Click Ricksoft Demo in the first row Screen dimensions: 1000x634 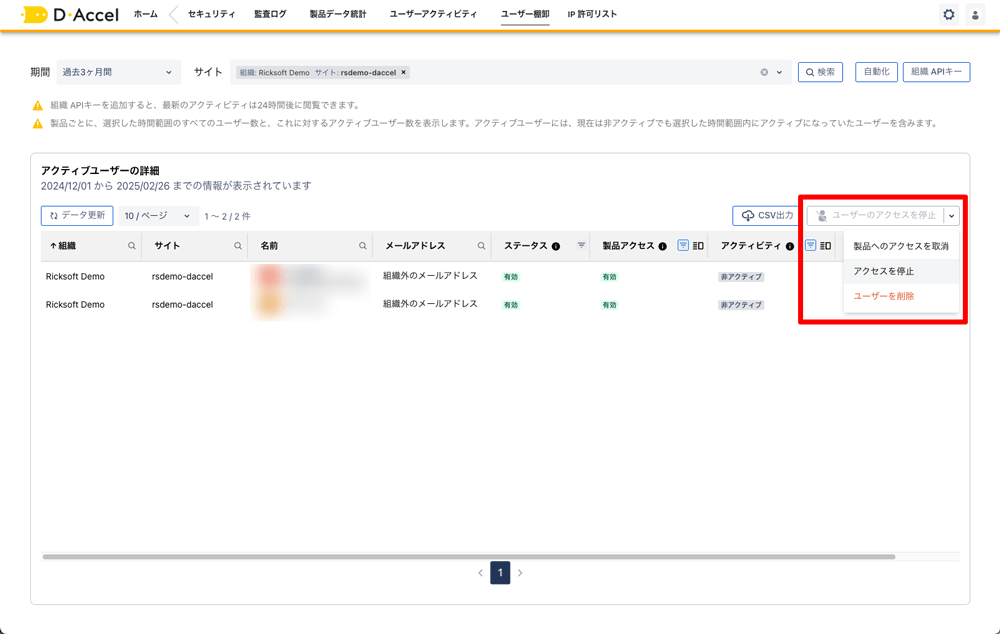(75, 276)
